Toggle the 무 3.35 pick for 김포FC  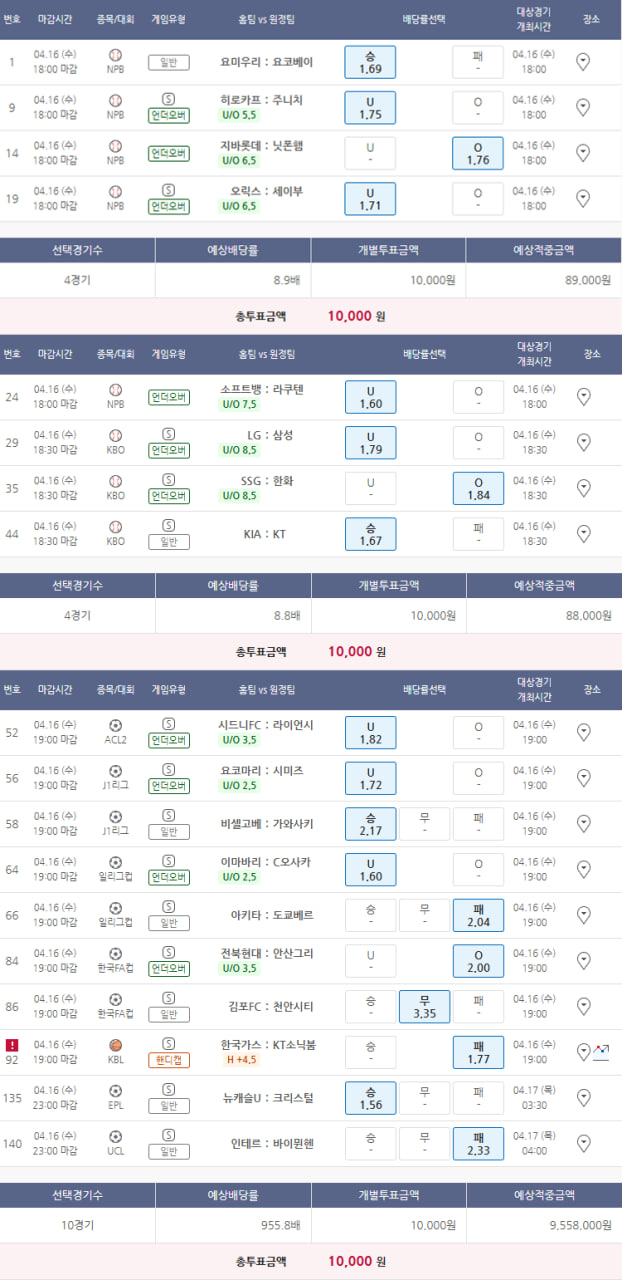424,1006
